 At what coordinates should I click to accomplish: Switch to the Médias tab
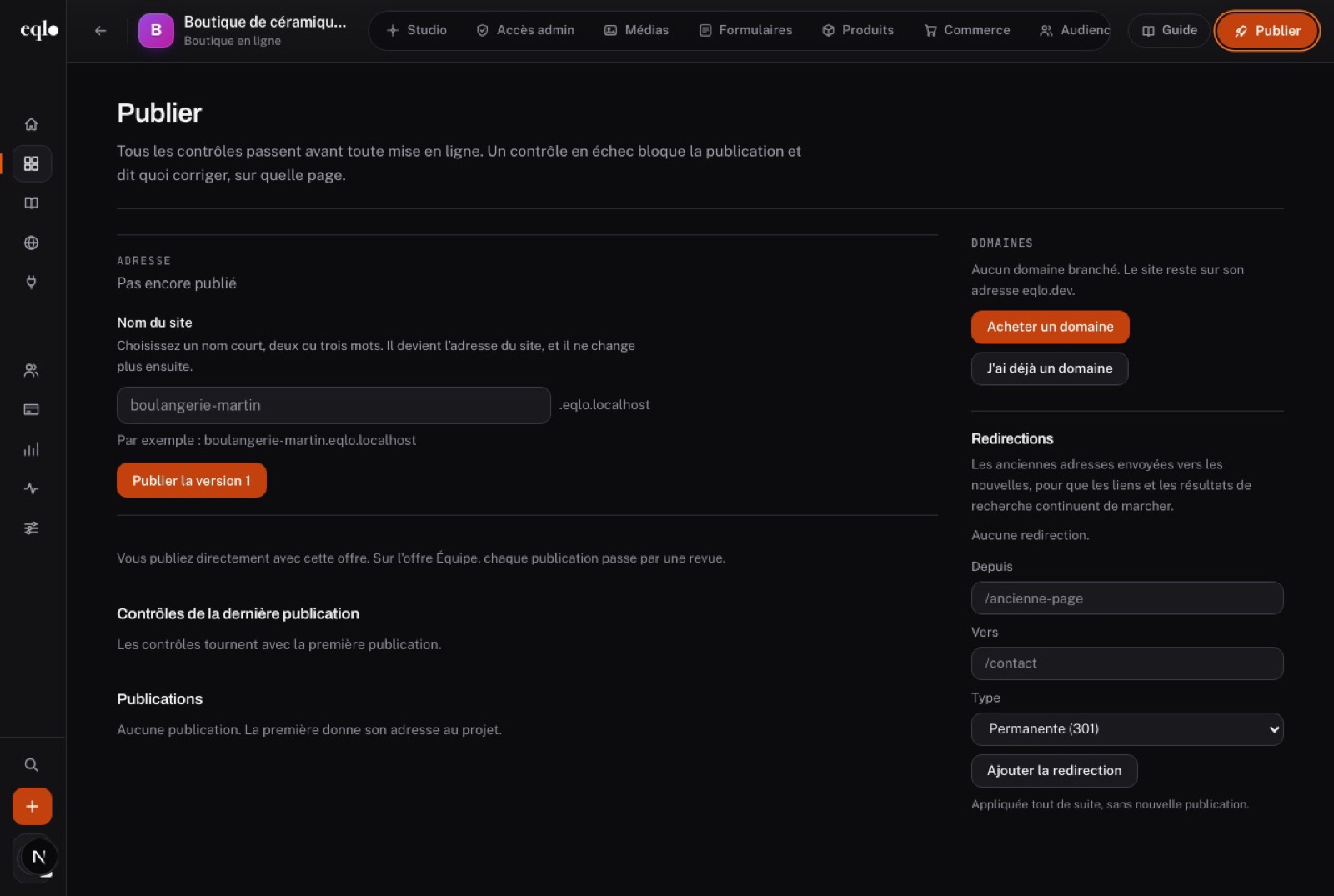636,30
